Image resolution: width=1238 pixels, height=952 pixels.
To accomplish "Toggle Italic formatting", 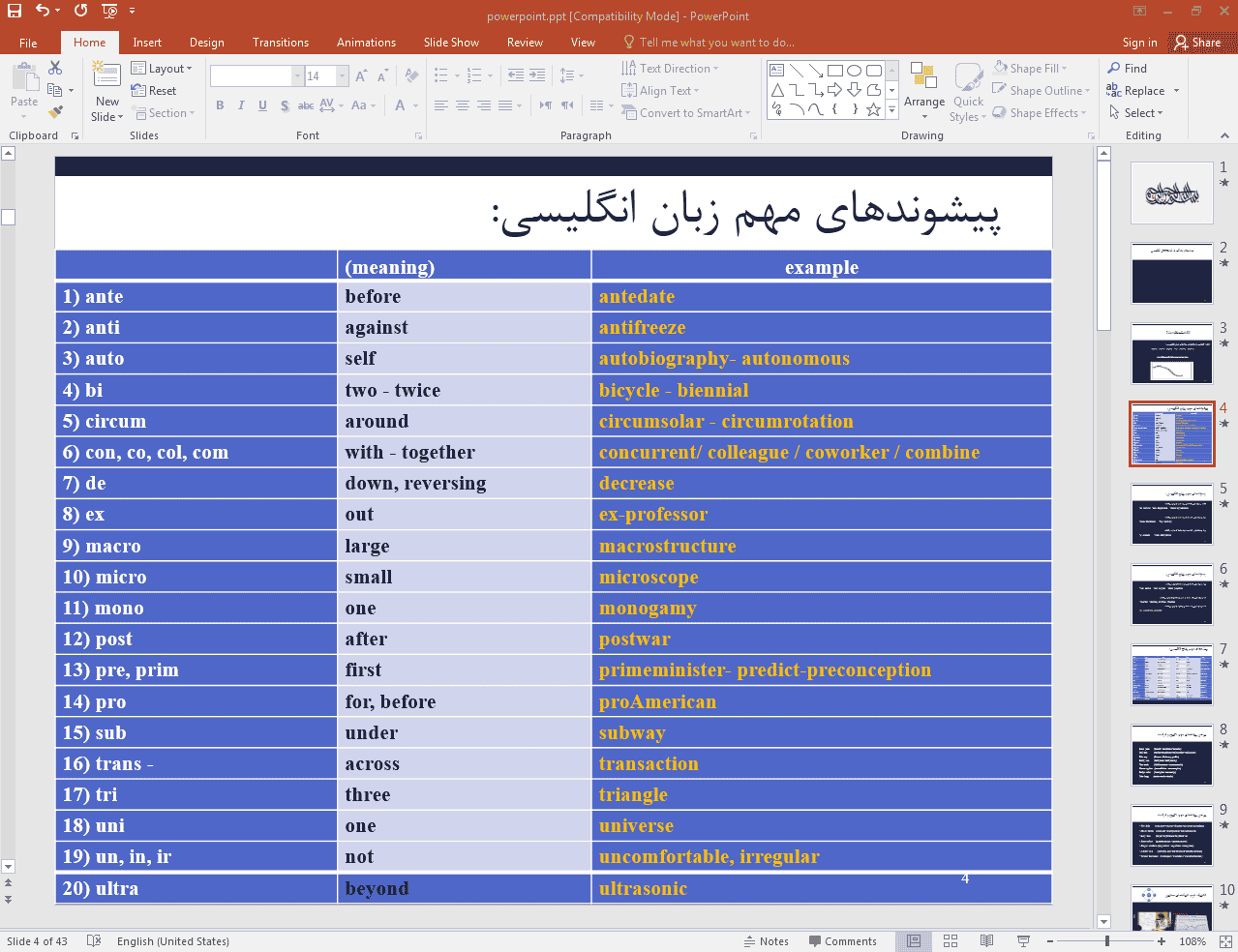I will [x=241, y=105].
